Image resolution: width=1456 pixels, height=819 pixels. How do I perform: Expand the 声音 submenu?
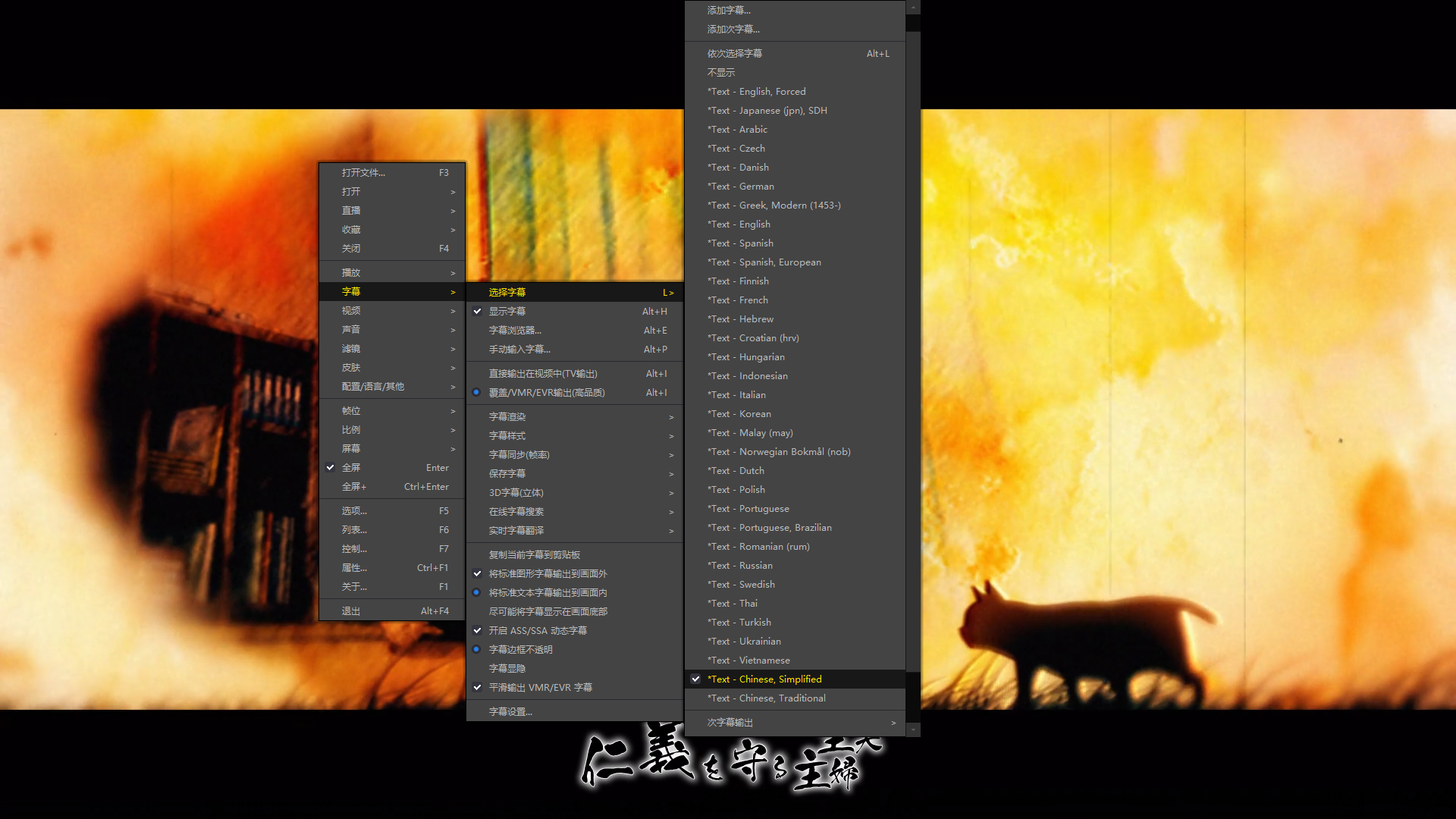click(392, 330)
